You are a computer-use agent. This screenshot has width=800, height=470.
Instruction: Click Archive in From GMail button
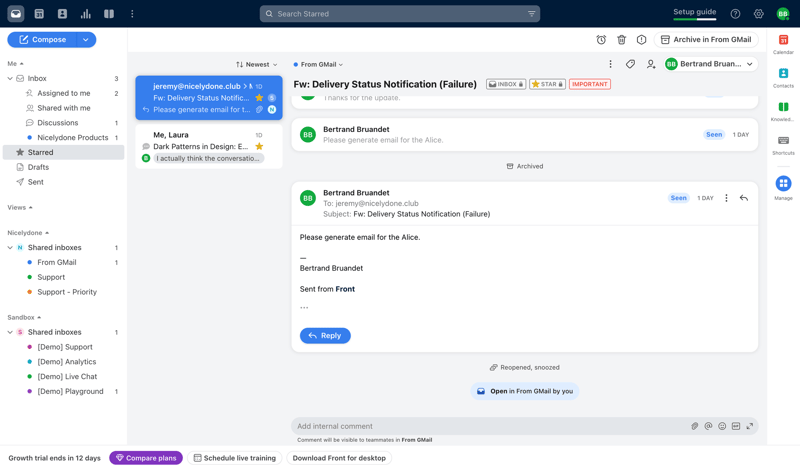[706, 39]
